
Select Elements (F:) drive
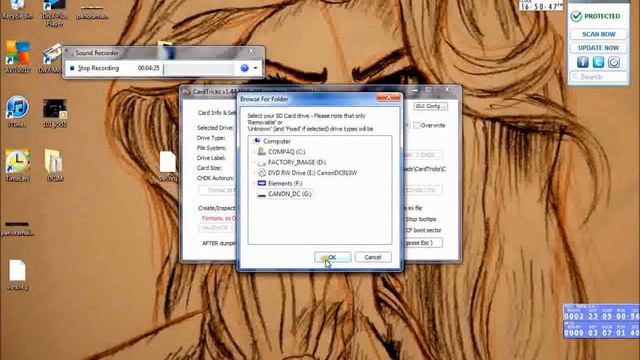pyautogui.click(x=285, y=183)
